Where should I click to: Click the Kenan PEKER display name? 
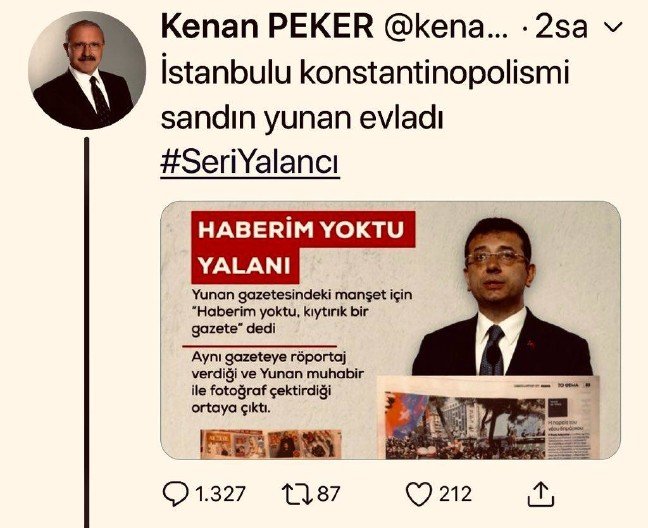coord(267,26)
